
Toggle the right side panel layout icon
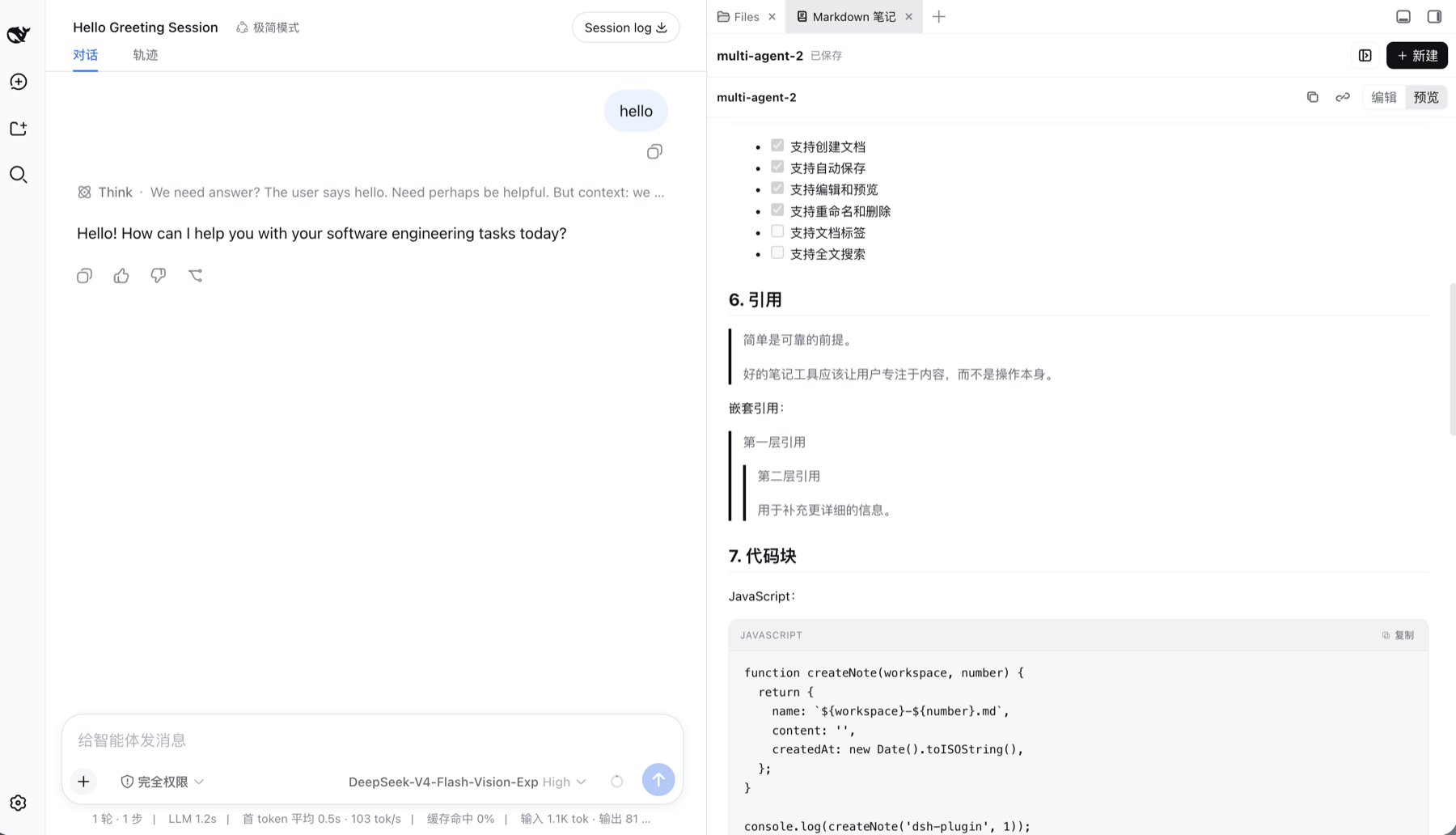[x=1434, y=16]
